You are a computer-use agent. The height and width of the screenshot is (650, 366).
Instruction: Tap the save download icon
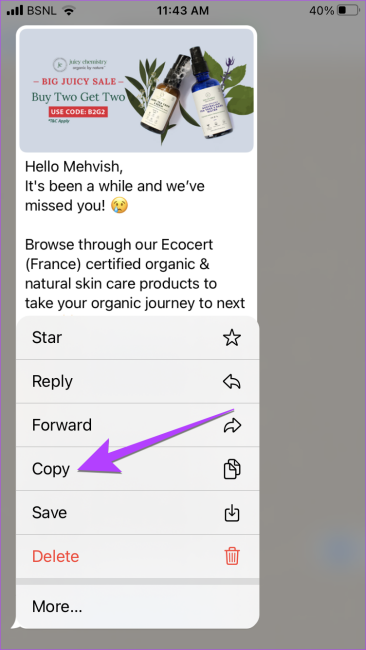click(232, 513)
